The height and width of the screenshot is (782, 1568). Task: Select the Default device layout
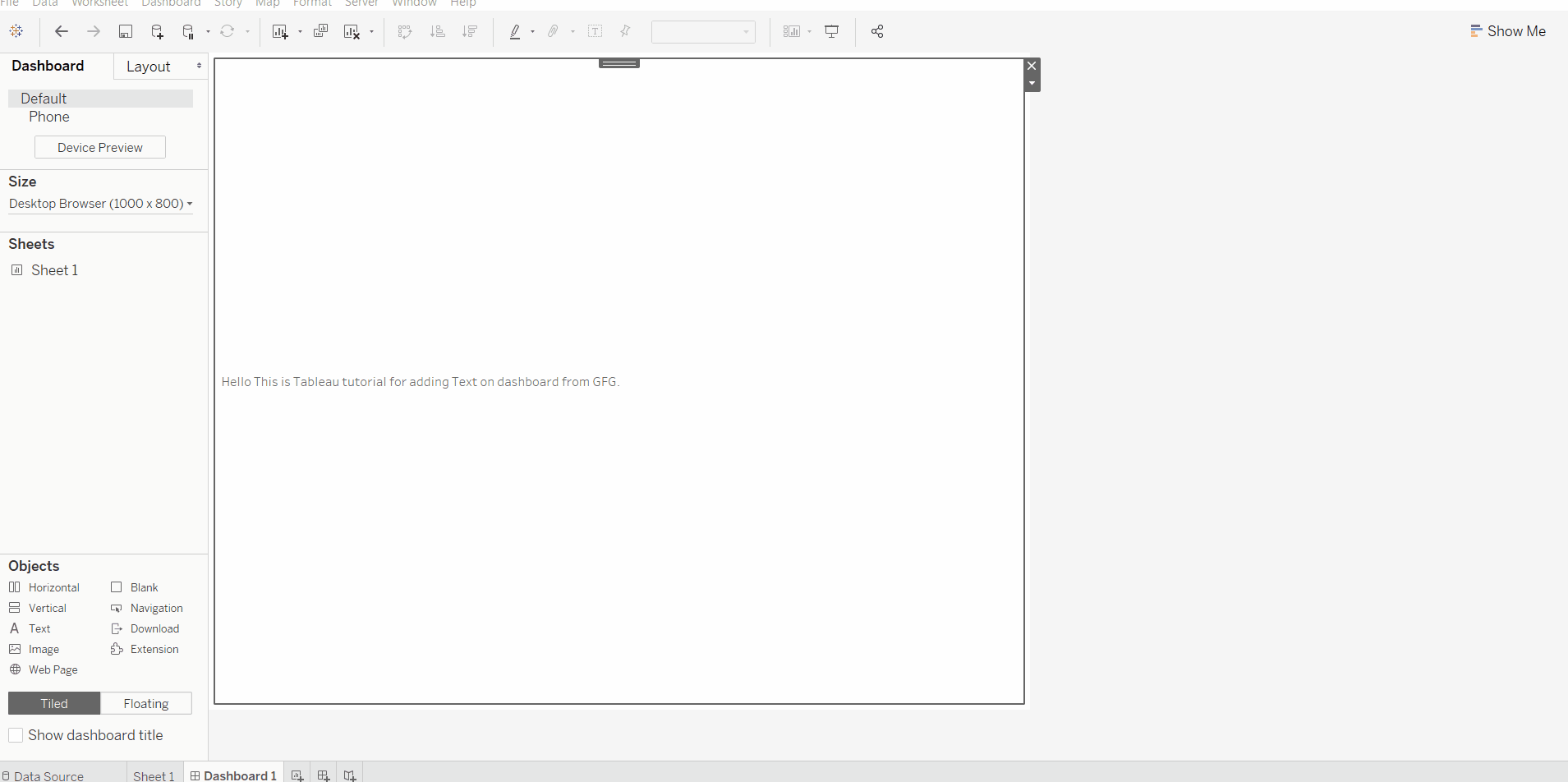coord(100,99)
